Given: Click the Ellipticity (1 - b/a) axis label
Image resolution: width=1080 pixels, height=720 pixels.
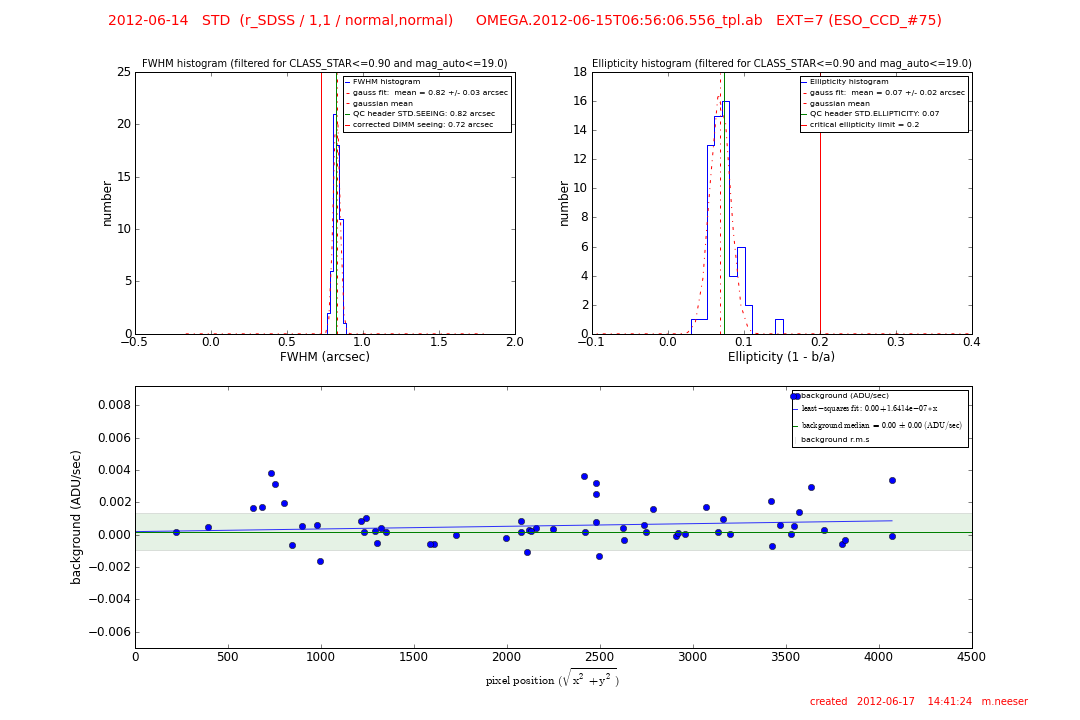Looking at the screenshot, I should click(781, 357).
